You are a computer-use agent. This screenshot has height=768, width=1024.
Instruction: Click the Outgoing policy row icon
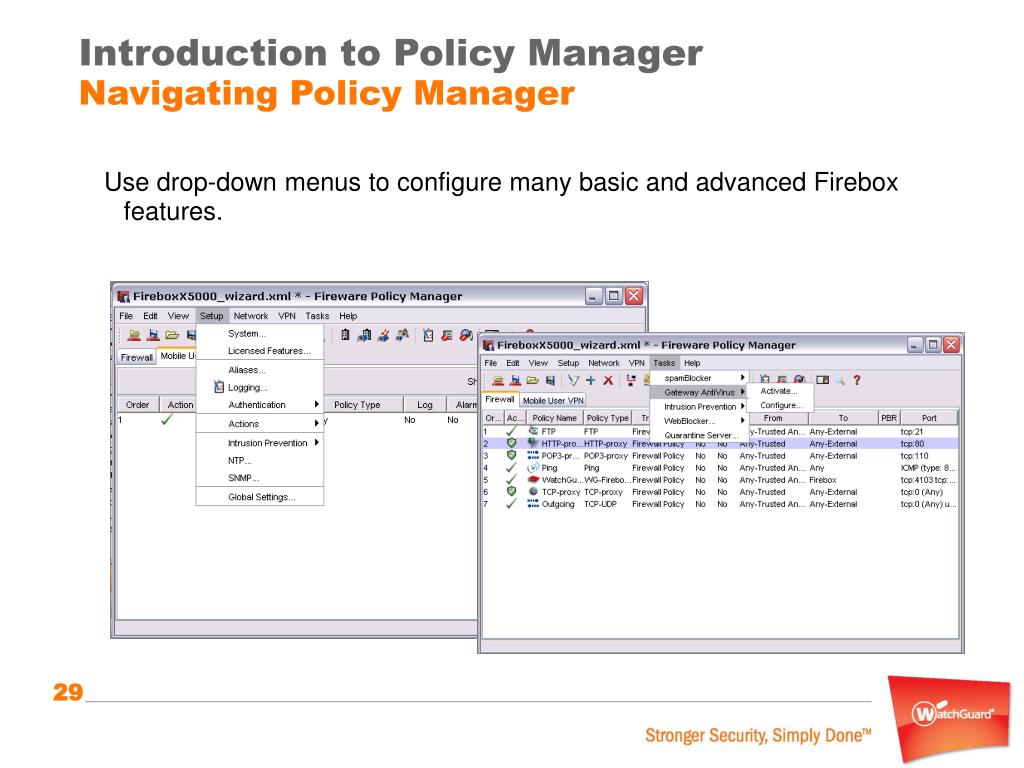click(533, 504)
